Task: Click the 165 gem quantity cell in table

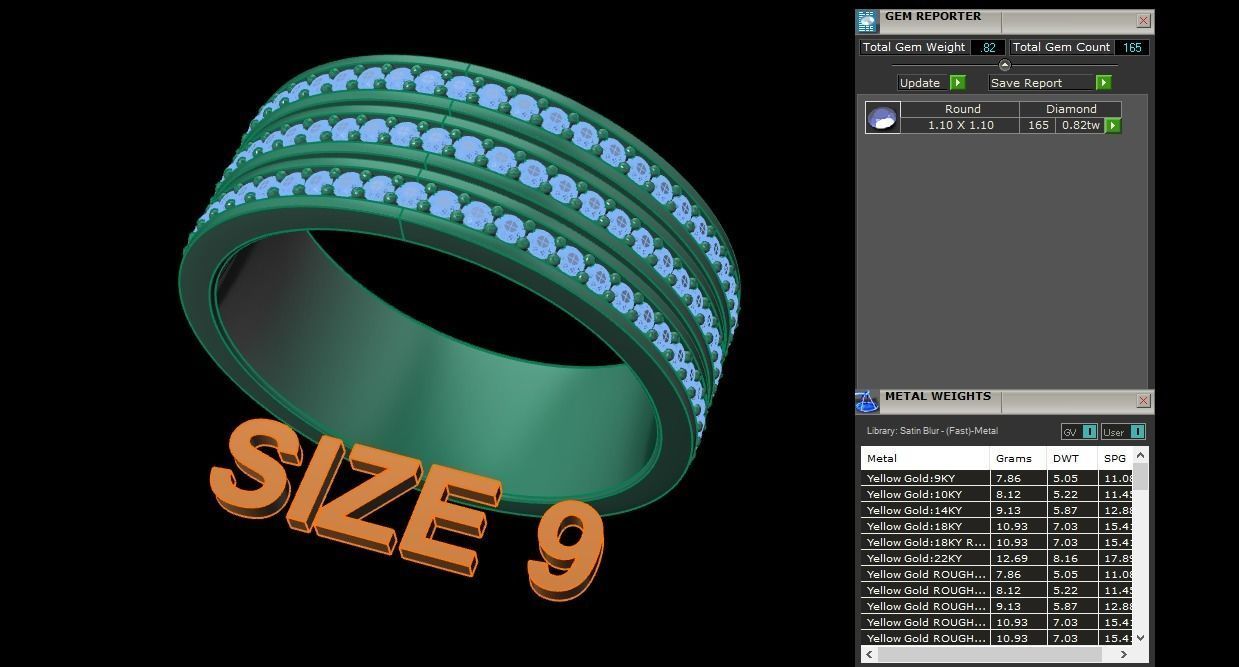Action: (x=1038, y=125)
